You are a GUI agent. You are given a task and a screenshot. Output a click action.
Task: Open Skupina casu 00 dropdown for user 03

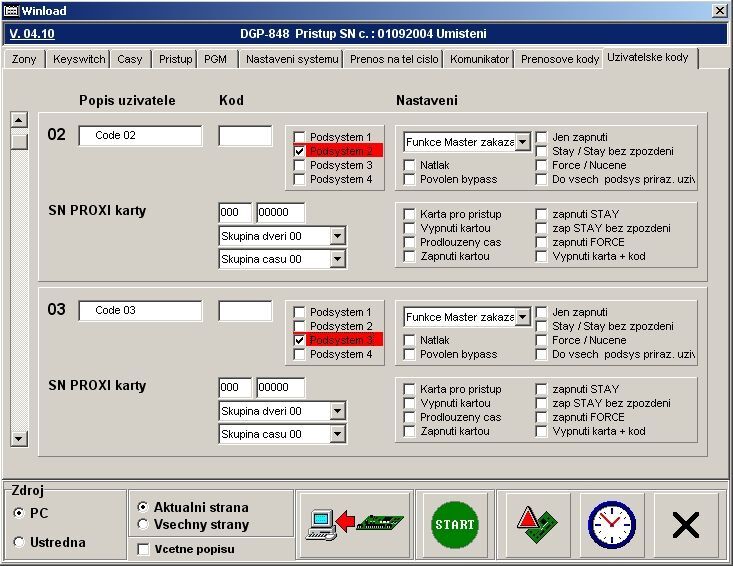[x=337, y=434]
